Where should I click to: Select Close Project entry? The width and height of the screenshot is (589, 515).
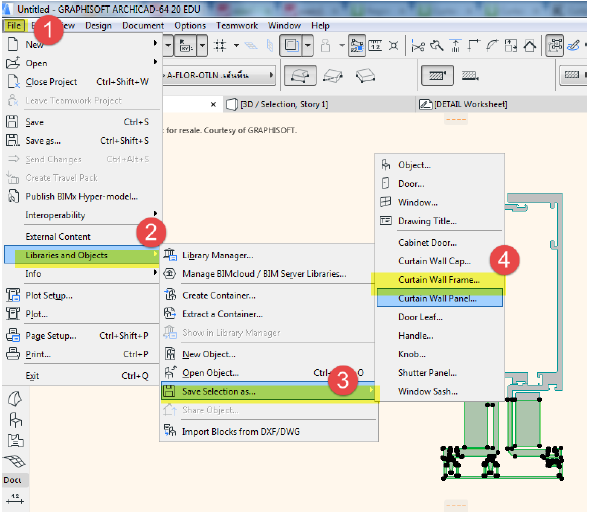pyautogui.click(x=82, y=82)
